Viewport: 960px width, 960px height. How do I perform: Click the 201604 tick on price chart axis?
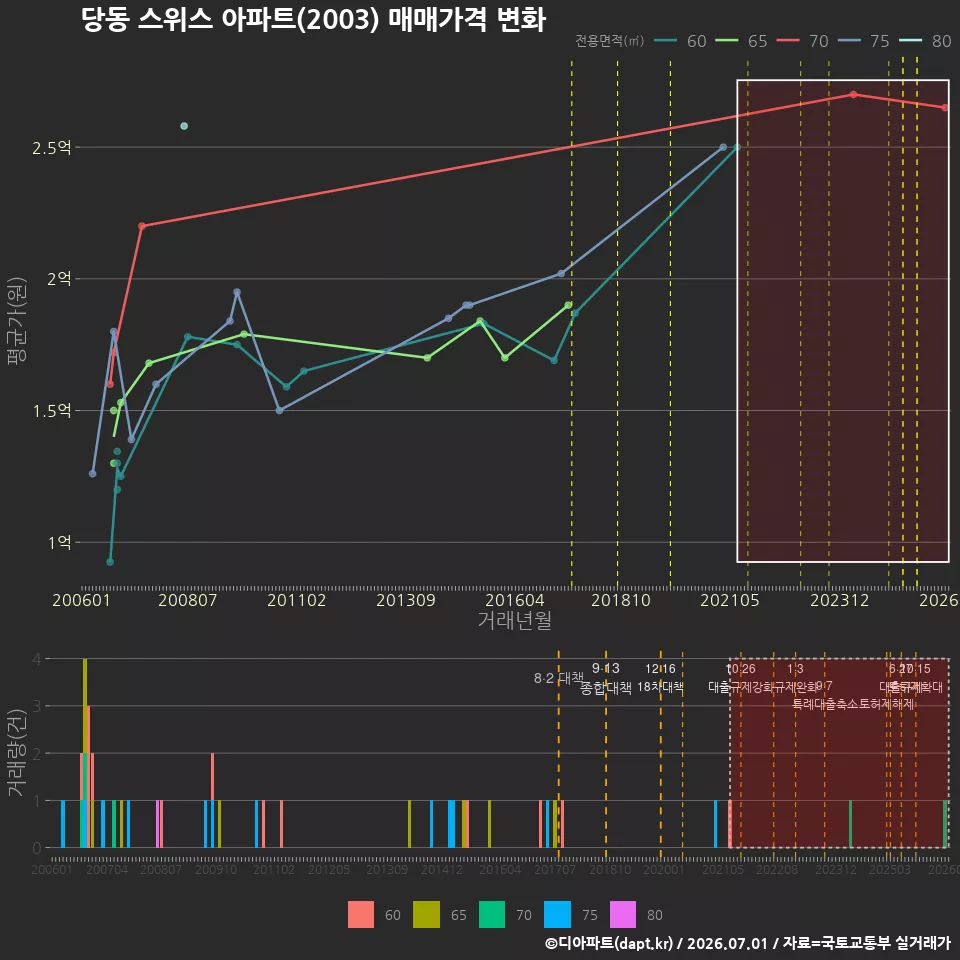515,600
